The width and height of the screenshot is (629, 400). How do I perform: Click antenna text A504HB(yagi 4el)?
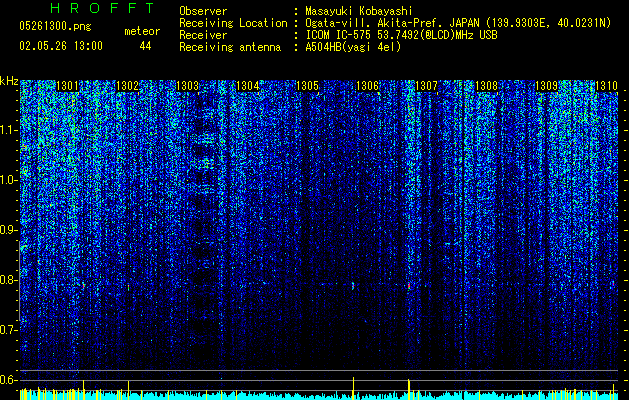tap(353, 47)
